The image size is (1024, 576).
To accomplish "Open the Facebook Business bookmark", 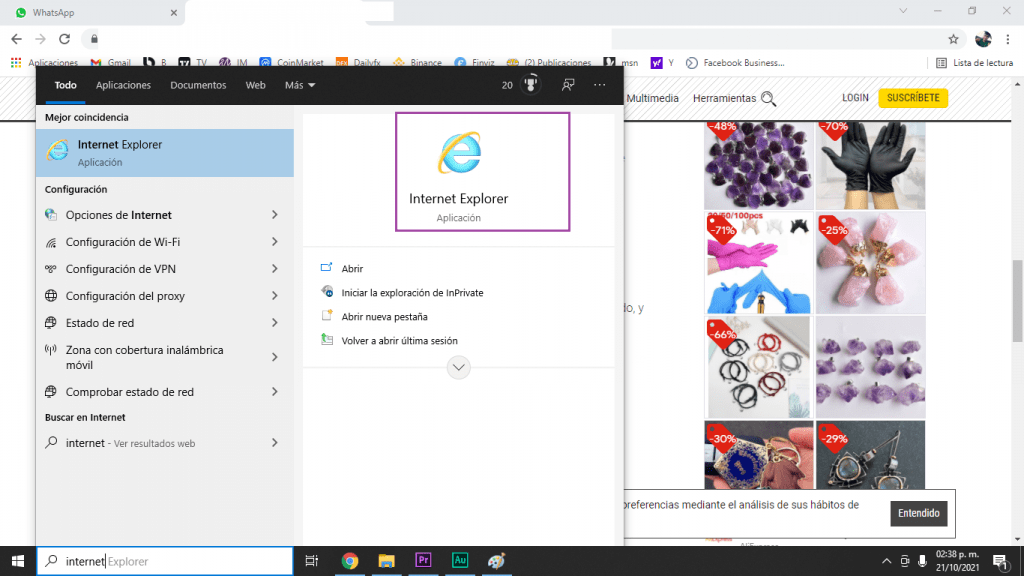I will [735, 63].
